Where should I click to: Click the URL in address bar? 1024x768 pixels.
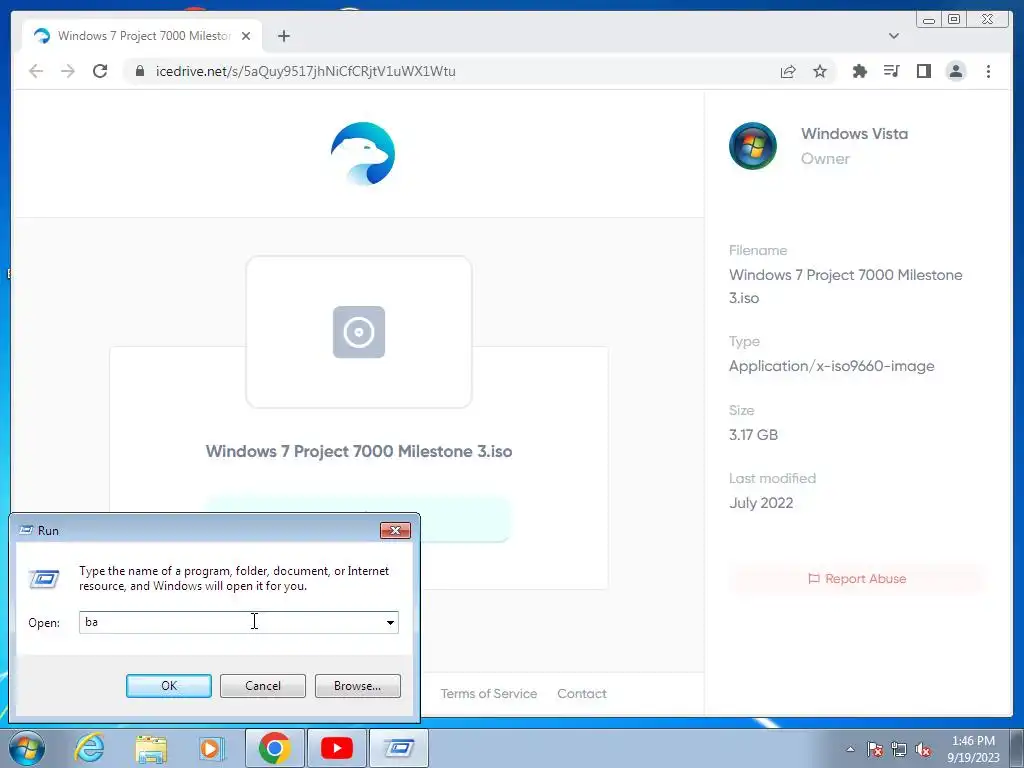(x=305, y=71)
